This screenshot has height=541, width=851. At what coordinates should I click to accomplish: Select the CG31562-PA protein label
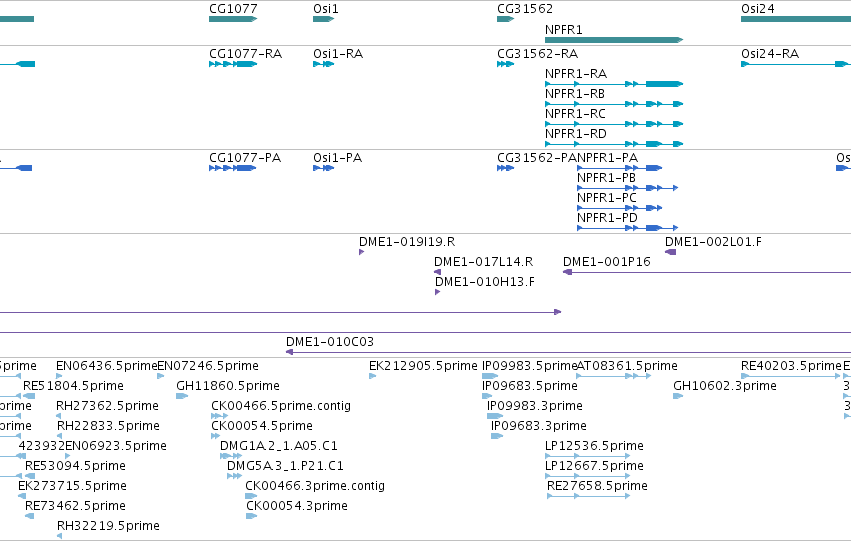click(x=537, y=158)
